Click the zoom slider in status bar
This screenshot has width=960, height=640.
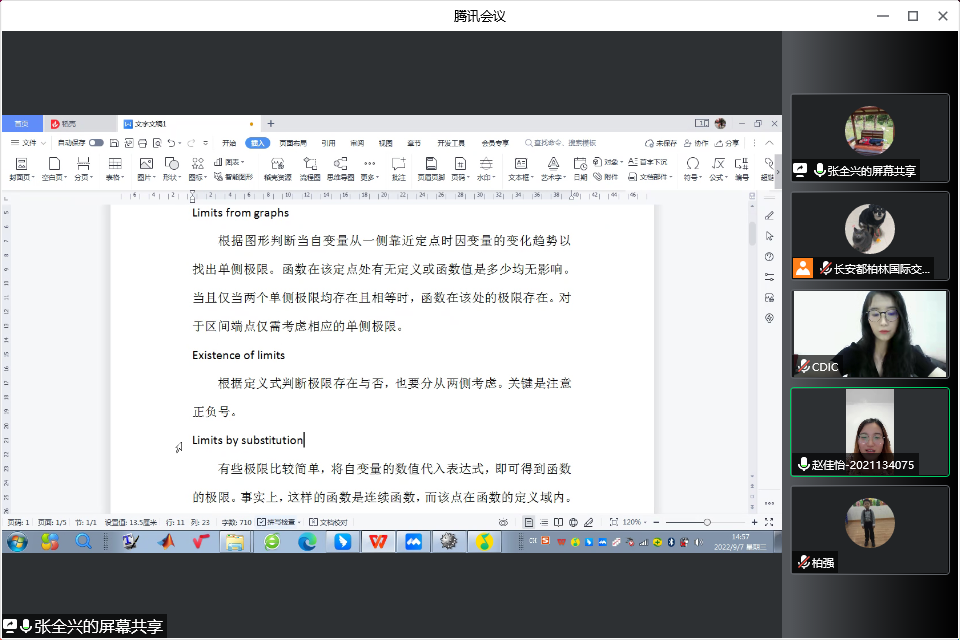click(x=707, y=522)
